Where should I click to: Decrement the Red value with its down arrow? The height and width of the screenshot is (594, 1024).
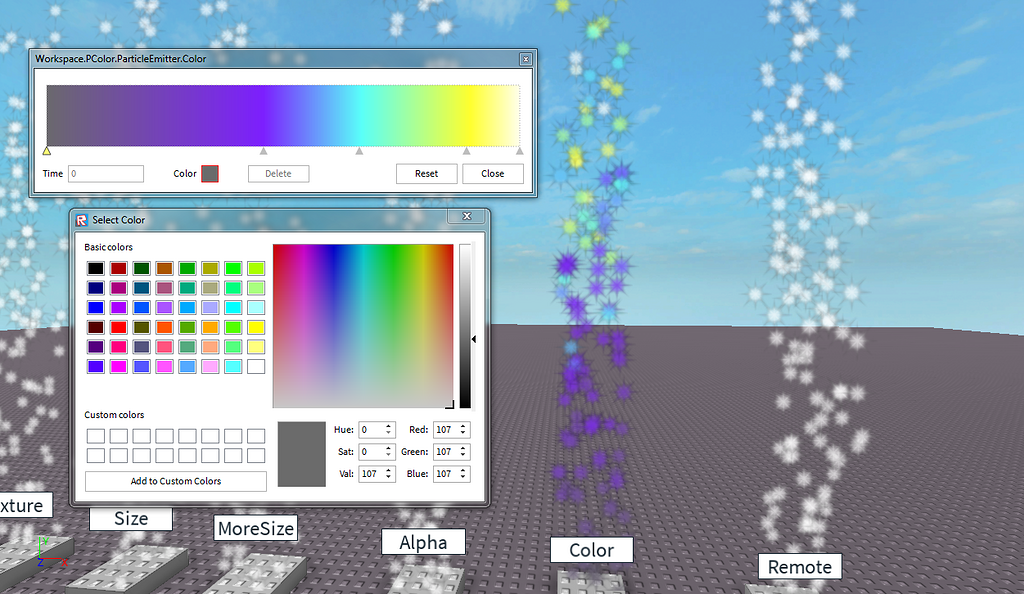(x=461, y=433)
